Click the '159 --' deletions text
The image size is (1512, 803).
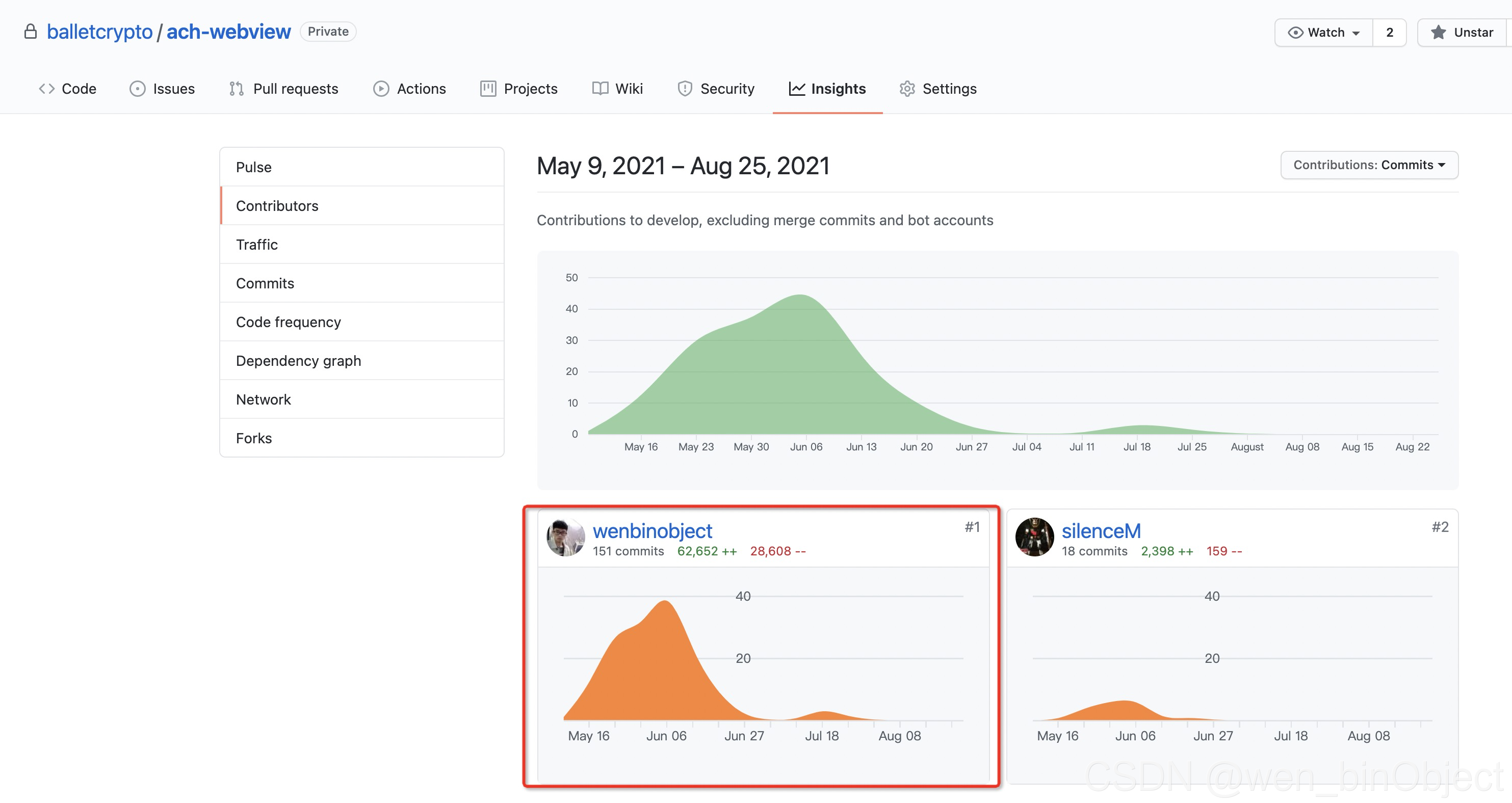point(1224,551)
